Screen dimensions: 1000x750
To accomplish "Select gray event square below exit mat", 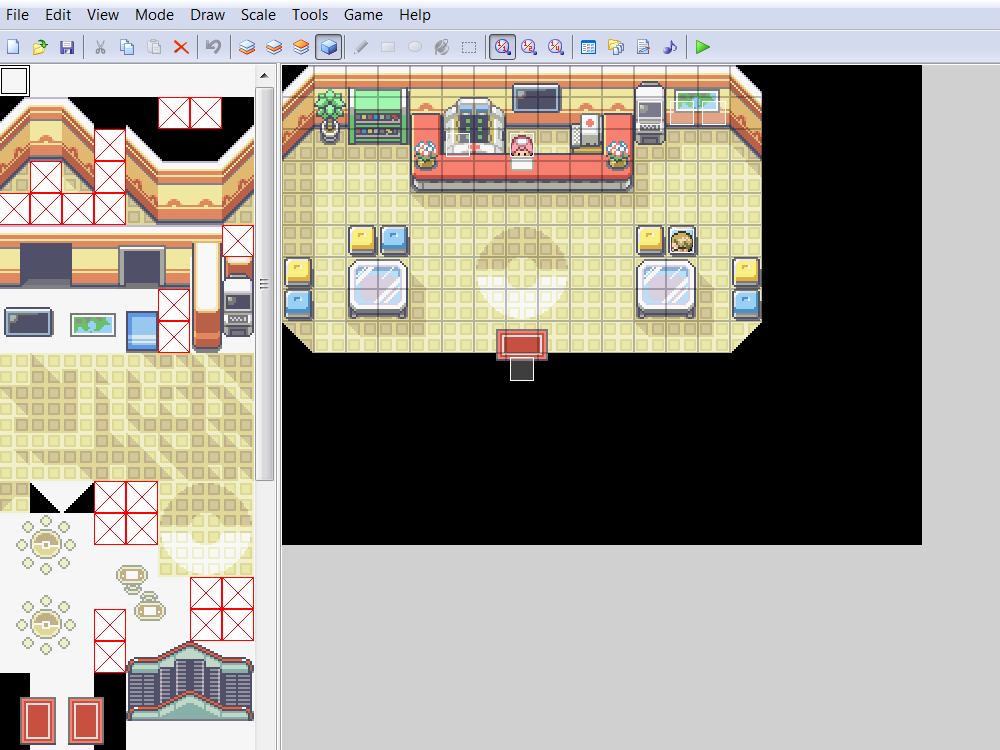I will click(x=522, y=369).
